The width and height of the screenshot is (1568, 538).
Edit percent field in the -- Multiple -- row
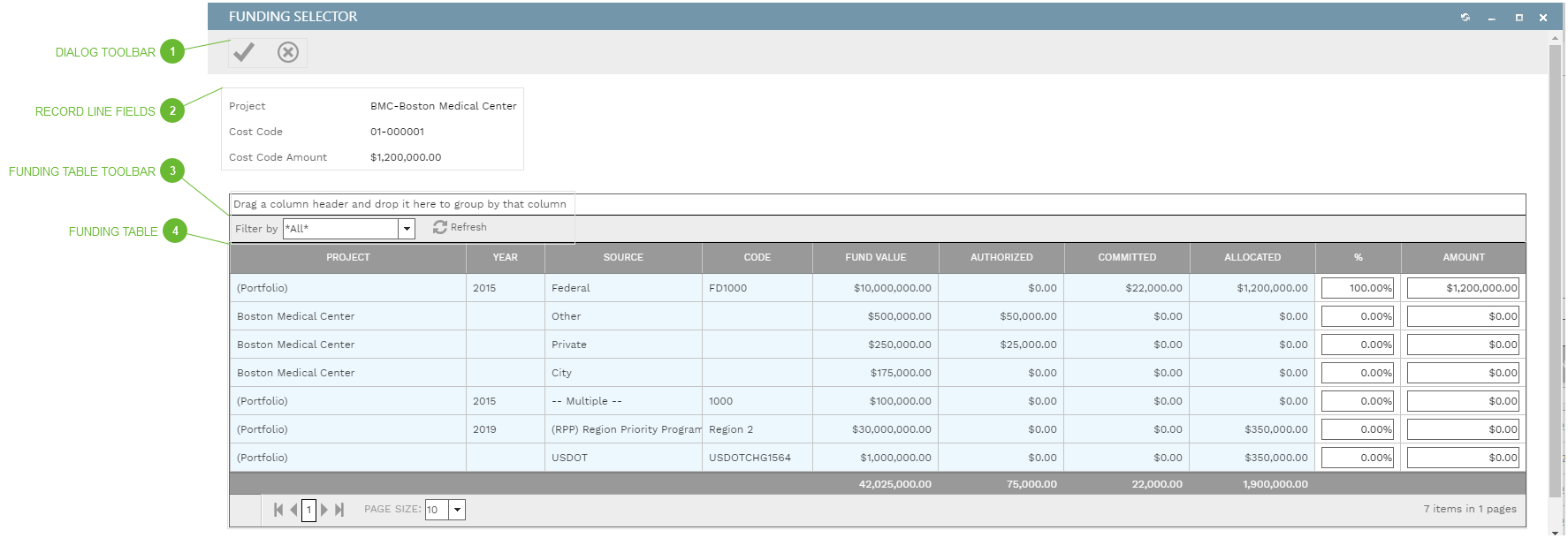(1358, 401)
